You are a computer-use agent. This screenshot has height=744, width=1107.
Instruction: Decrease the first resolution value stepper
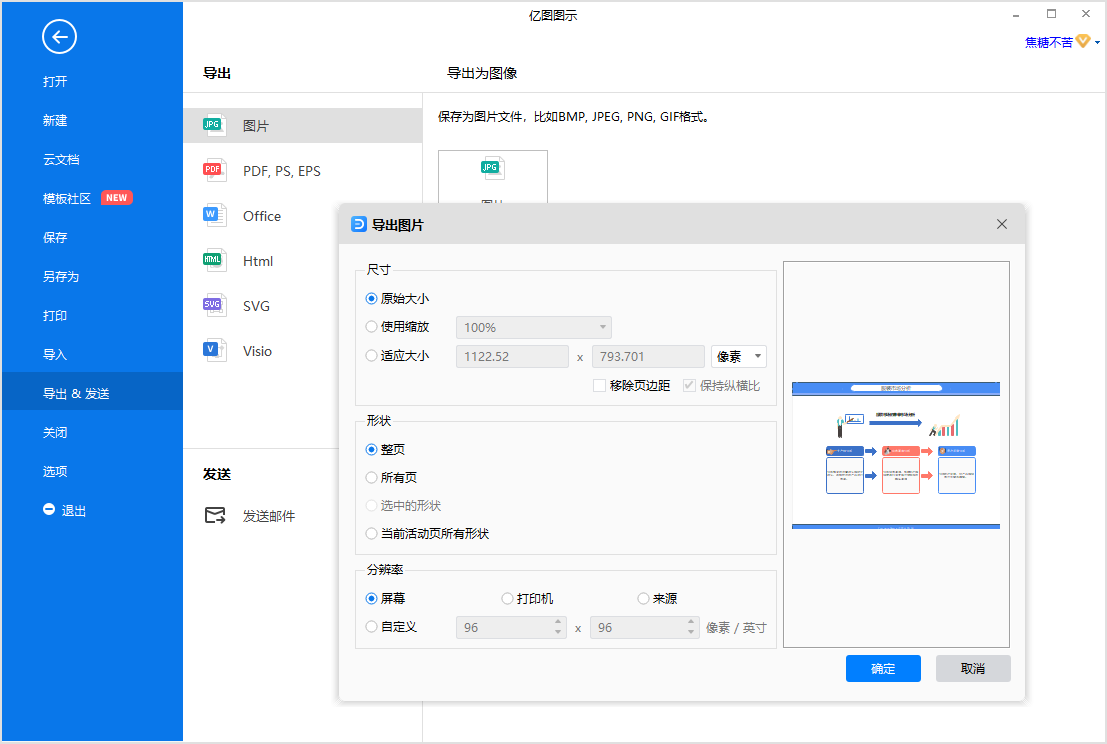click(x=558, y=632)
